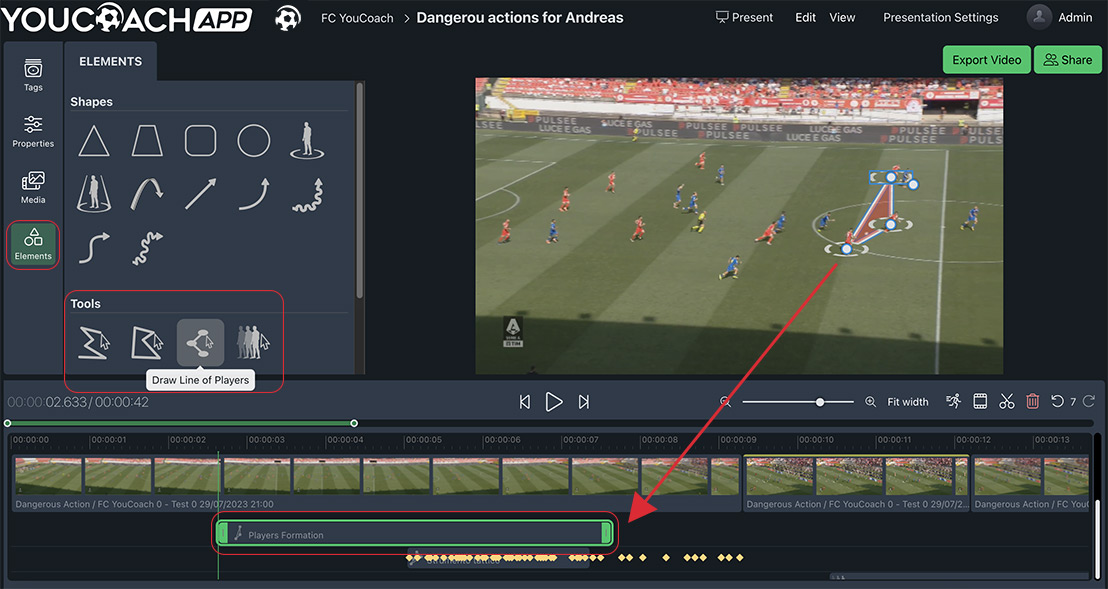This screenshot has height=589, width=1108.
Task: Open the Tags sidebar panel
Action: 33,76
